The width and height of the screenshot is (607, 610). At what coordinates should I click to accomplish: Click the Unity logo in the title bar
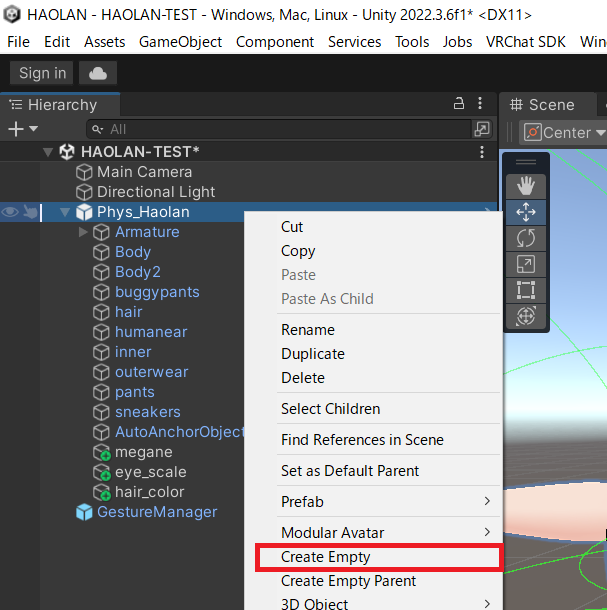click(12, 15)
